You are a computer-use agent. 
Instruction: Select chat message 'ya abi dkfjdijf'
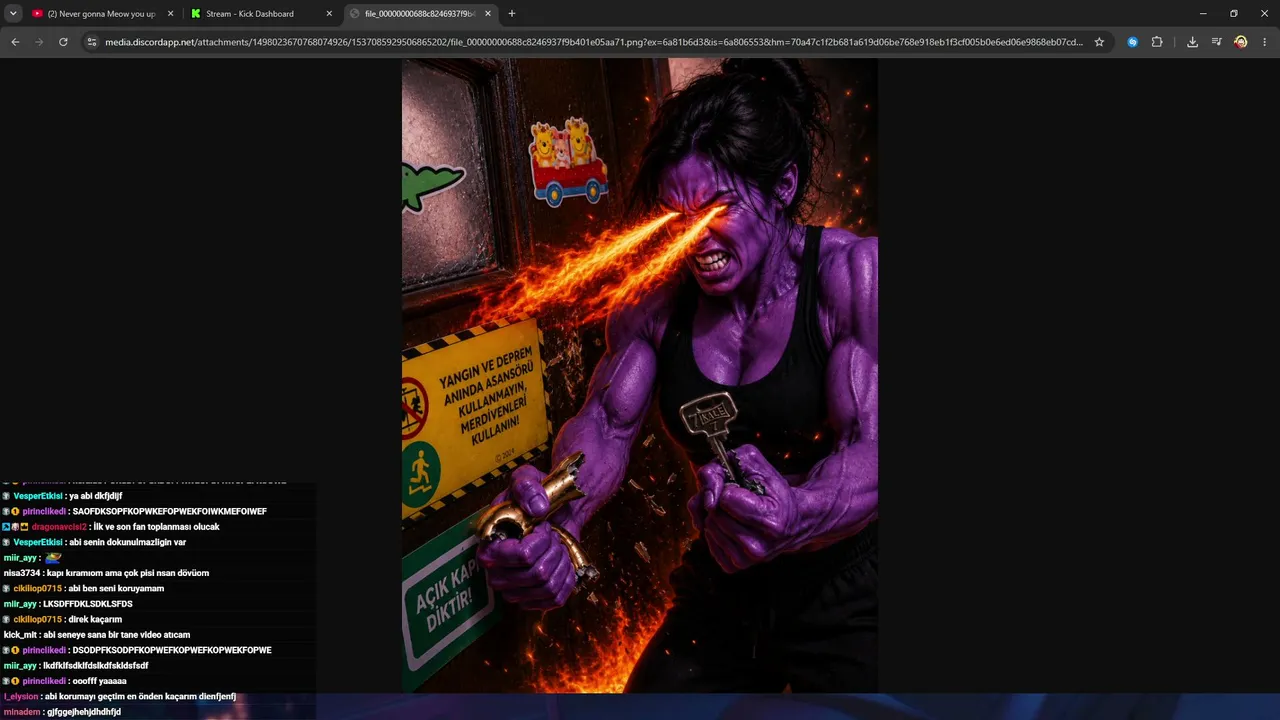(x=95, y=496)
